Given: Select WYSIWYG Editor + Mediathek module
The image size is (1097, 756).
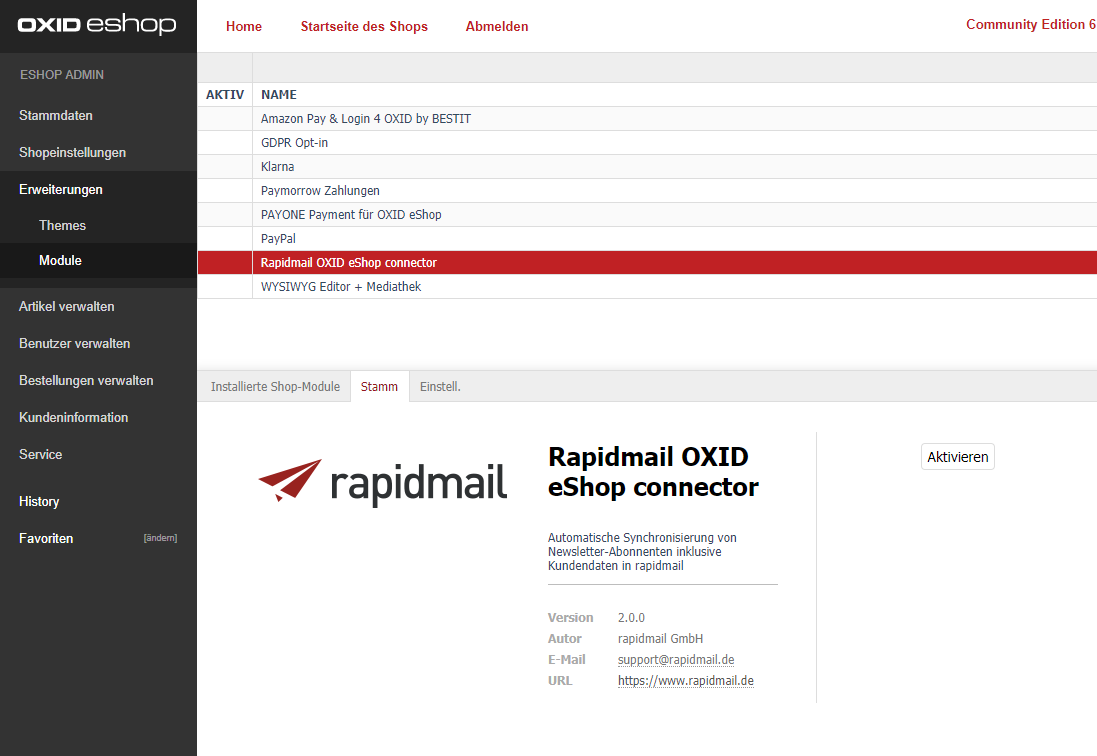Looking at the screenshot, I should 647,287.
